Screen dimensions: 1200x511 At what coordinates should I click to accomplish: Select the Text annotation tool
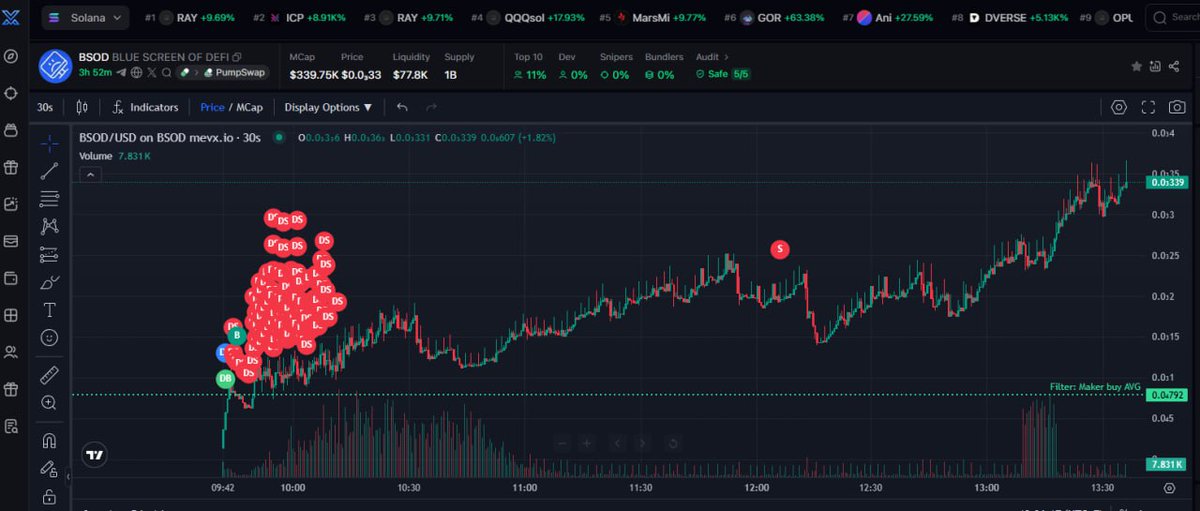(x=49, y=310)
